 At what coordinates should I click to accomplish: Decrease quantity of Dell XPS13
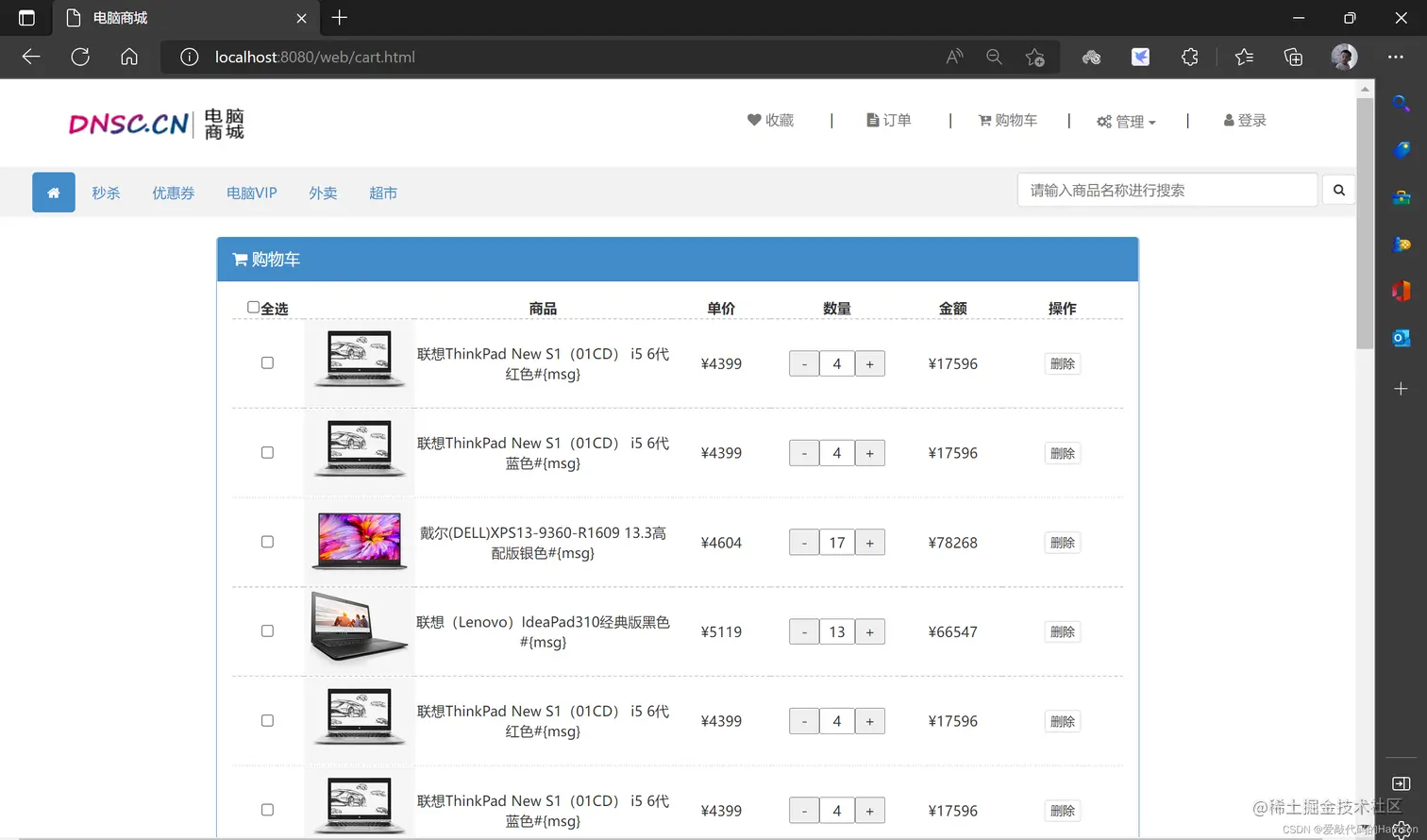coord(804,543)
